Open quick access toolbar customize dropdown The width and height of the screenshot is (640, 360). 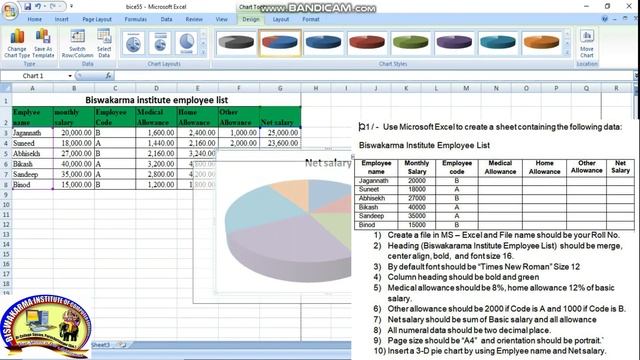pyautogui.click(x=72, y=7)
